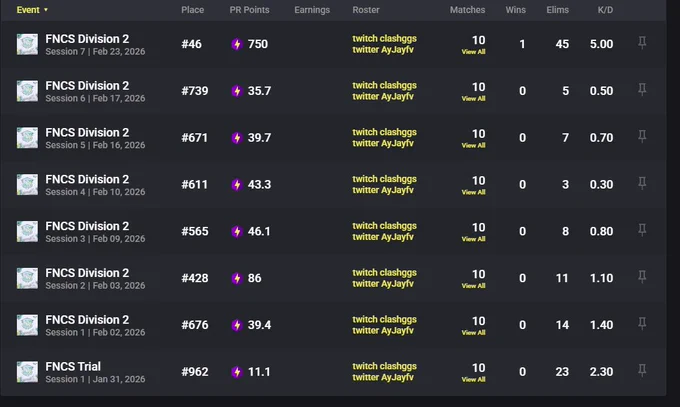This screenshot has width=680, height=407.
Task: Click Session 3 event logo image
Action: (x=27, y=231)
